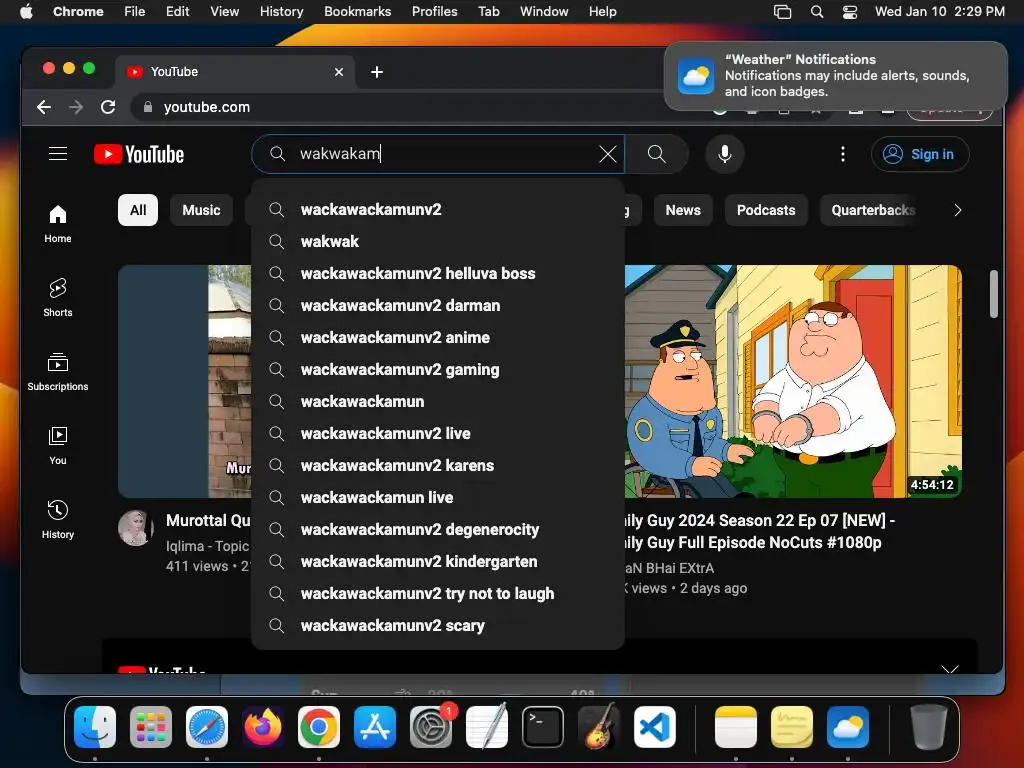
Task: Open the History menu in menu bar
Action: [x=281, y=12]
